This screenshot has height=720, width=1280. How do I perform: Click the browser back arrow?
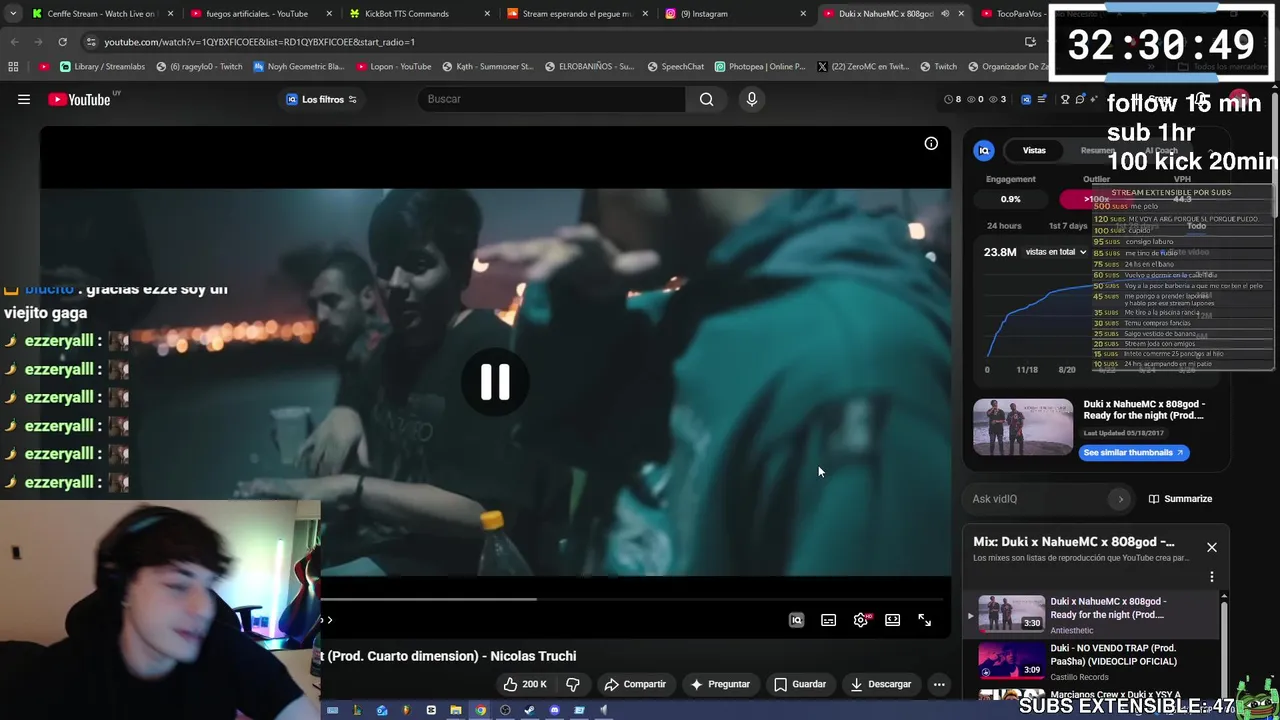click(x=15, y=42)
